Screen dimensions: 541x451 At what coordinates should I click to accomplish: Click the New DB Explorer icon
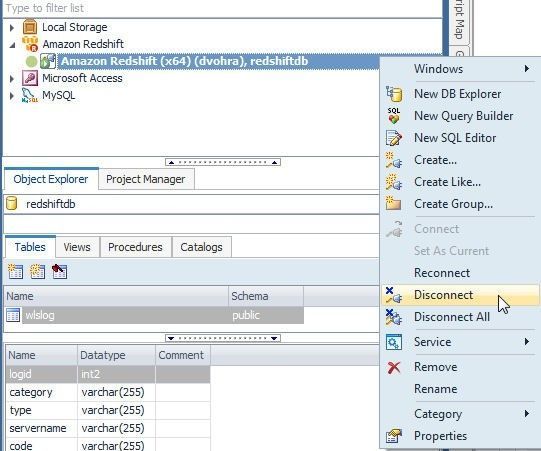pos(394,94)
